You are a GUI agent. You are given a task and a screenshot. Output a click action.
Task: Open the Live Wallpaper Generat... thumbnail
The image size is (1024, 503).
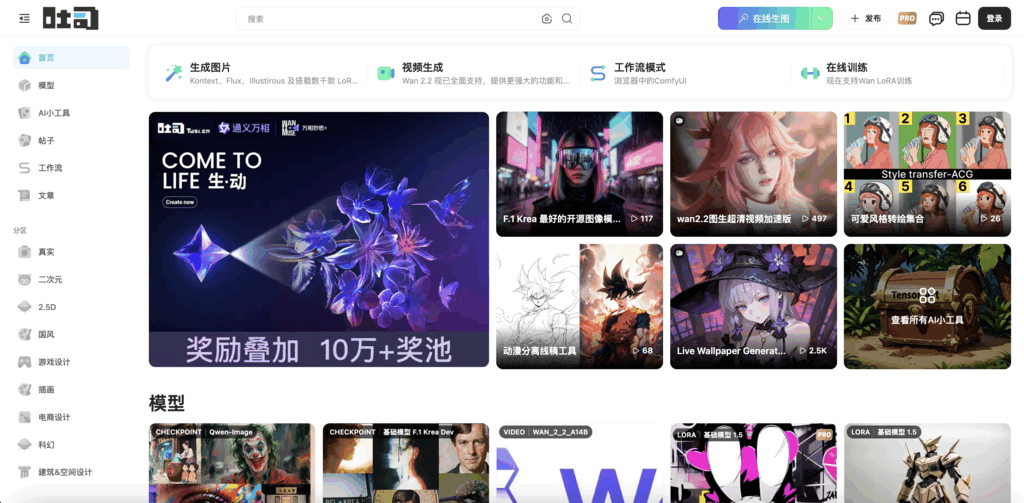753,306
